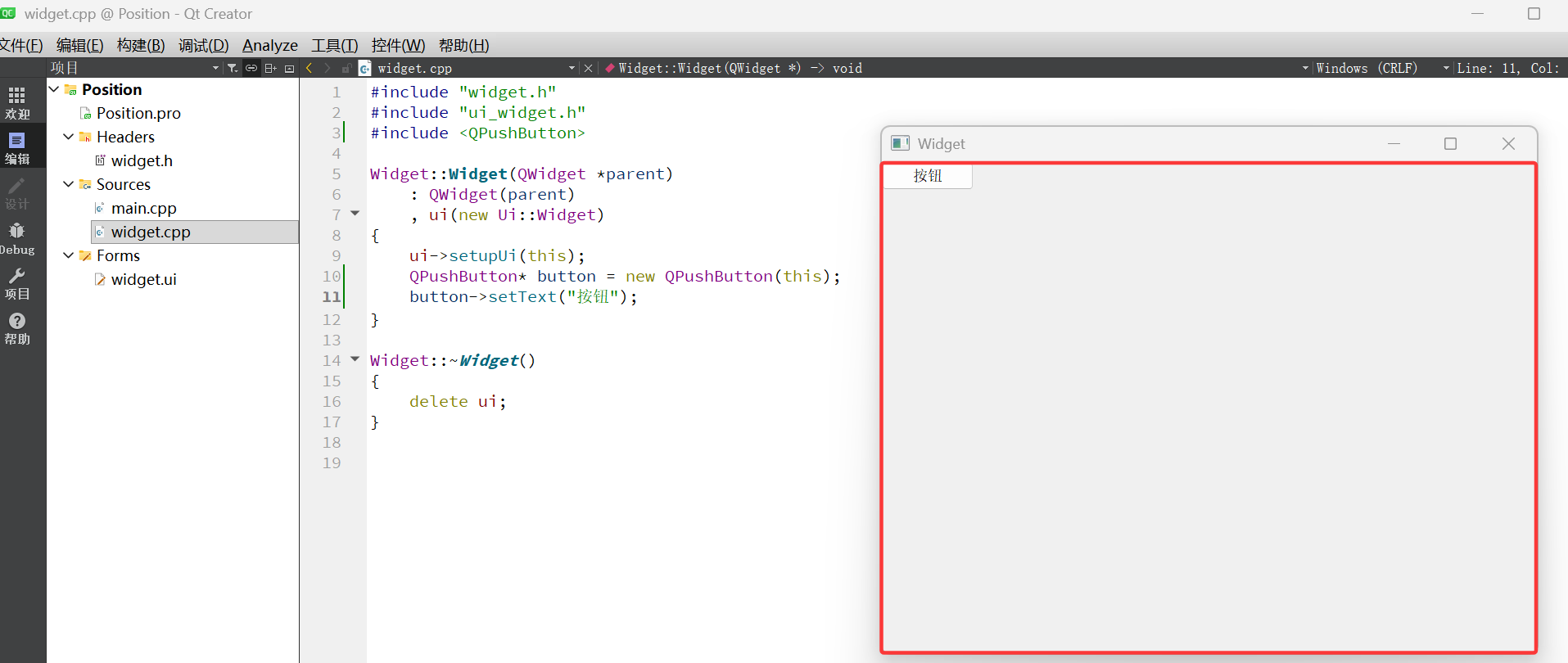Open the 控件(W) menu

[x=398, y=45]
